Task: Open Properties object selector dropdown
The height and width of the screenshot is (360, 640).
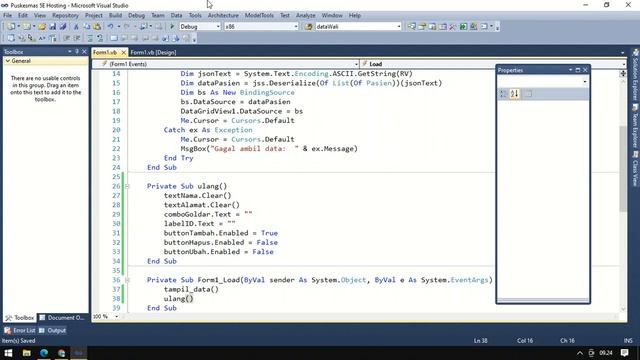Action: click(x=584, y=82)
